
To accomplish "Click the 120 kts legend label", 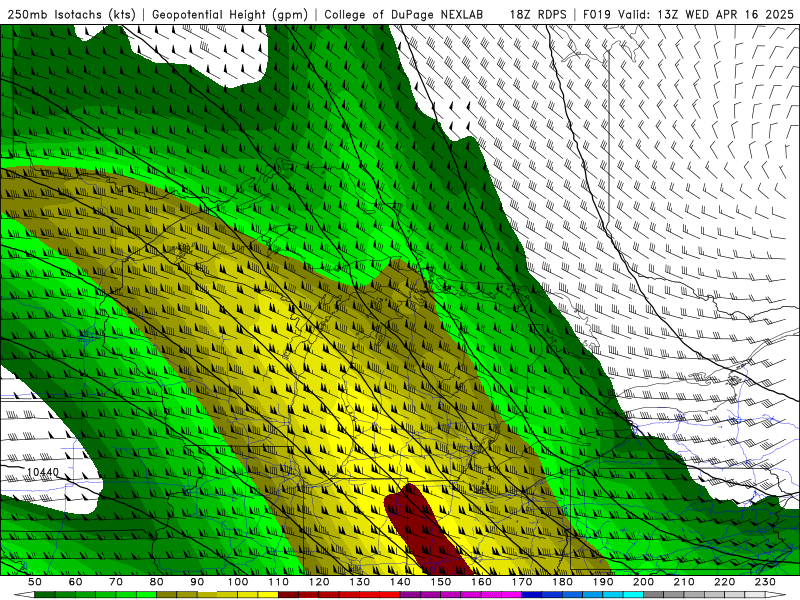I will tap(319, 582).
